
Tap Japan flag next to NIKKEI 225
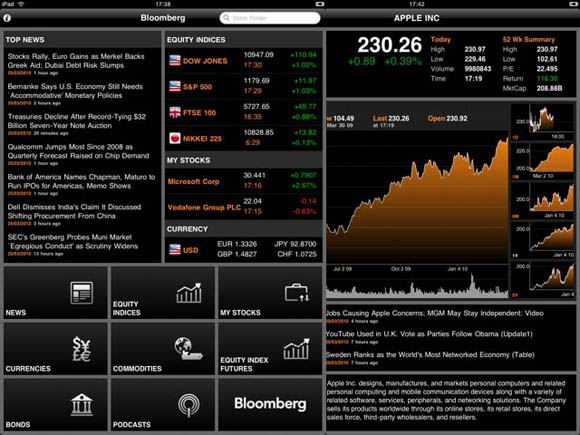point(175,138)
